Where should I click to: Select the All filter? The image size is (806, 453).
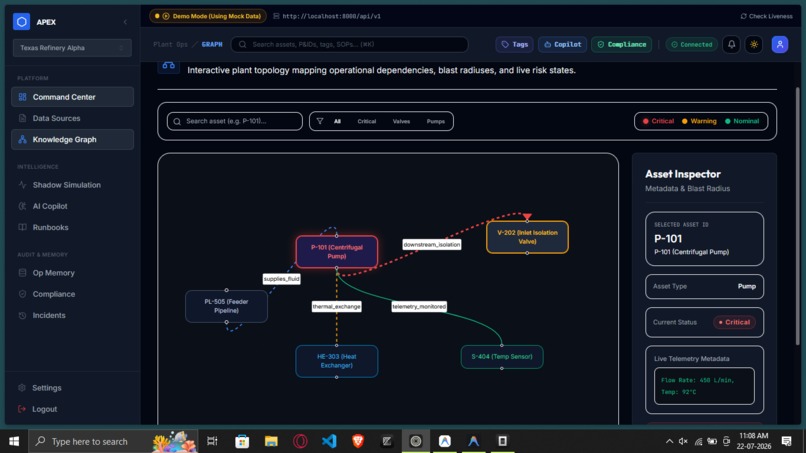pyautogui.click(x=337, y=121)
